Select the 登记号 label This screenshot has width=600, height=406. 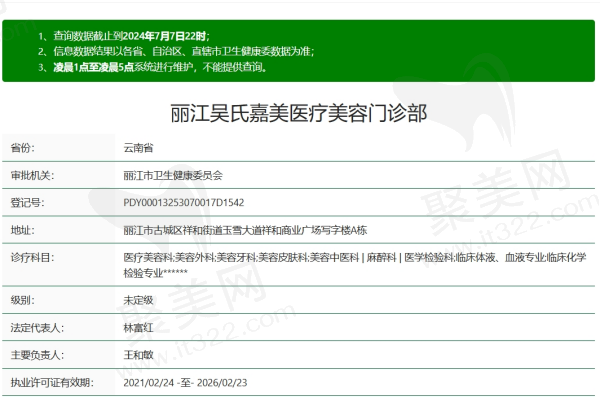[x=28, y=203]
